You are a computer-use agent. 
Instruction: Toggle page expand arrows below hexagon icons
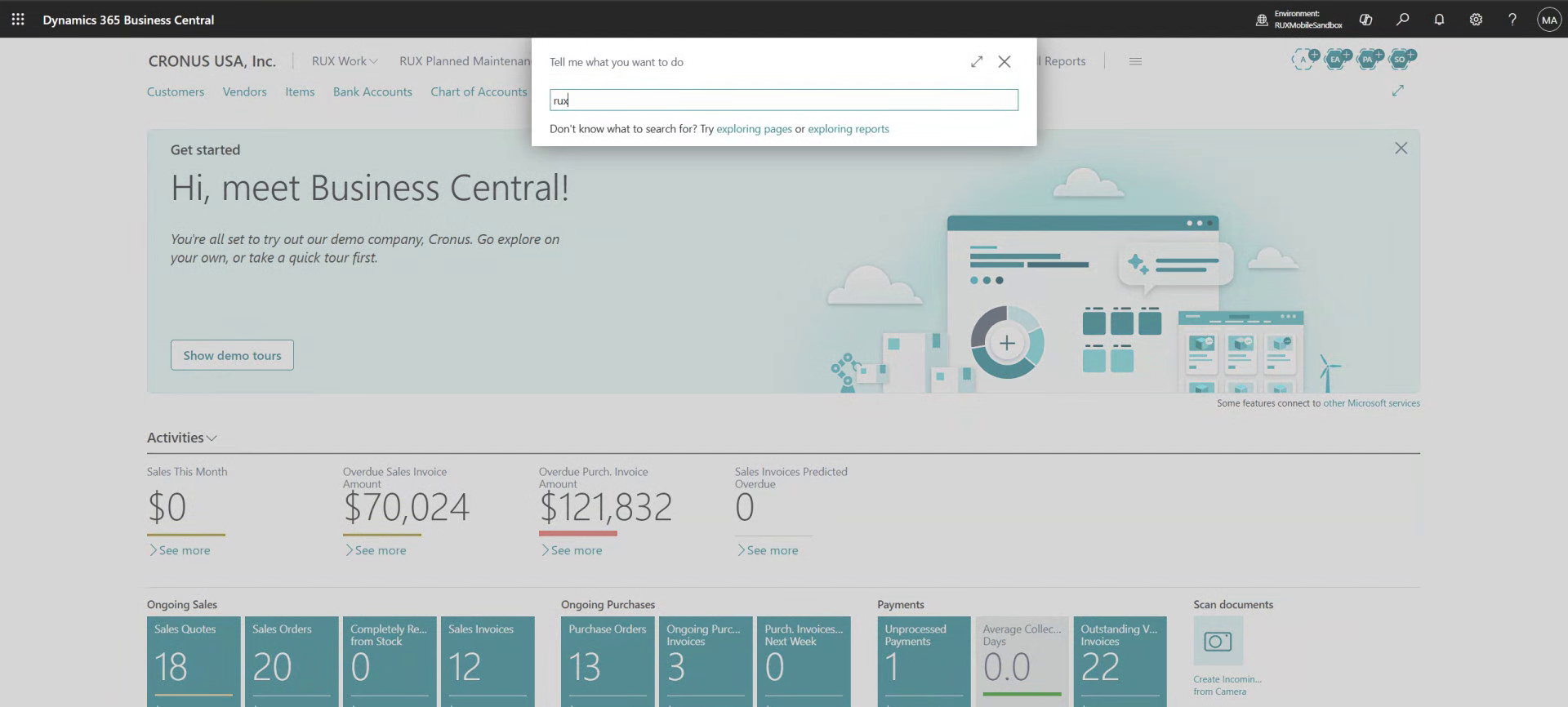(1398, 91)
